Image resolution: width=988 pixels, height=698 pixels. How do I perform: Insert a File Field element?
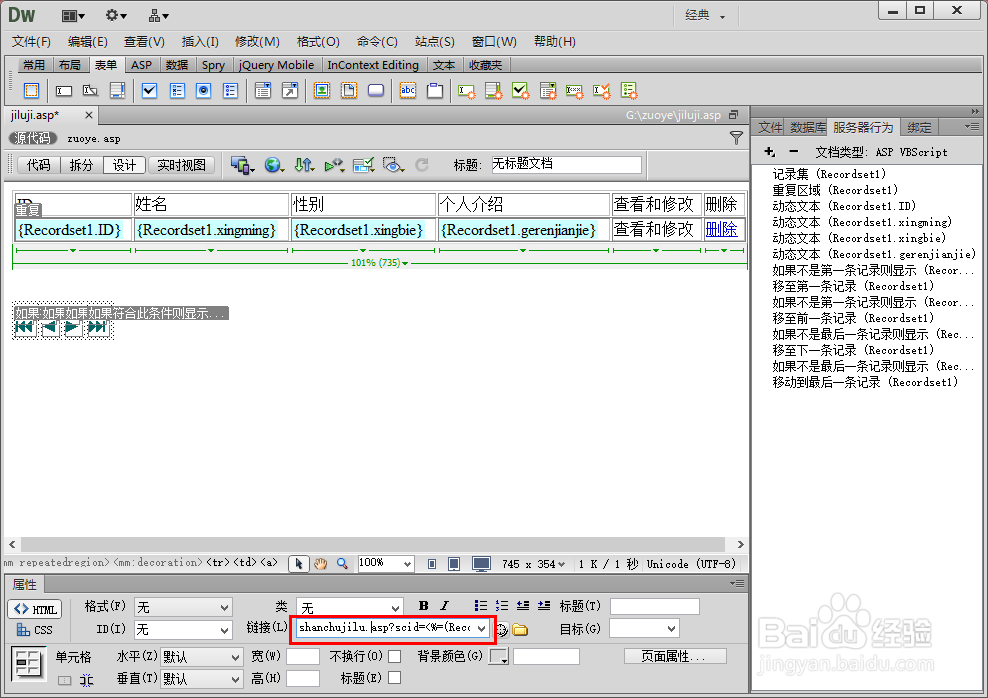(348, 91)
